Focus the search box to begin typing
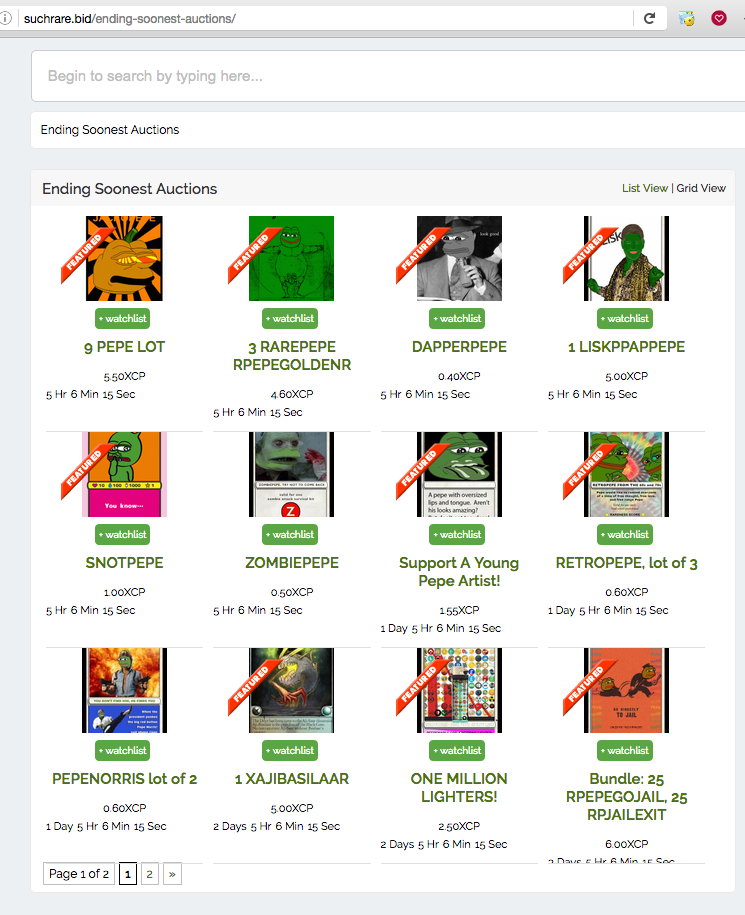This screenshot has width=745, height=915. click(x=388, y=76)
